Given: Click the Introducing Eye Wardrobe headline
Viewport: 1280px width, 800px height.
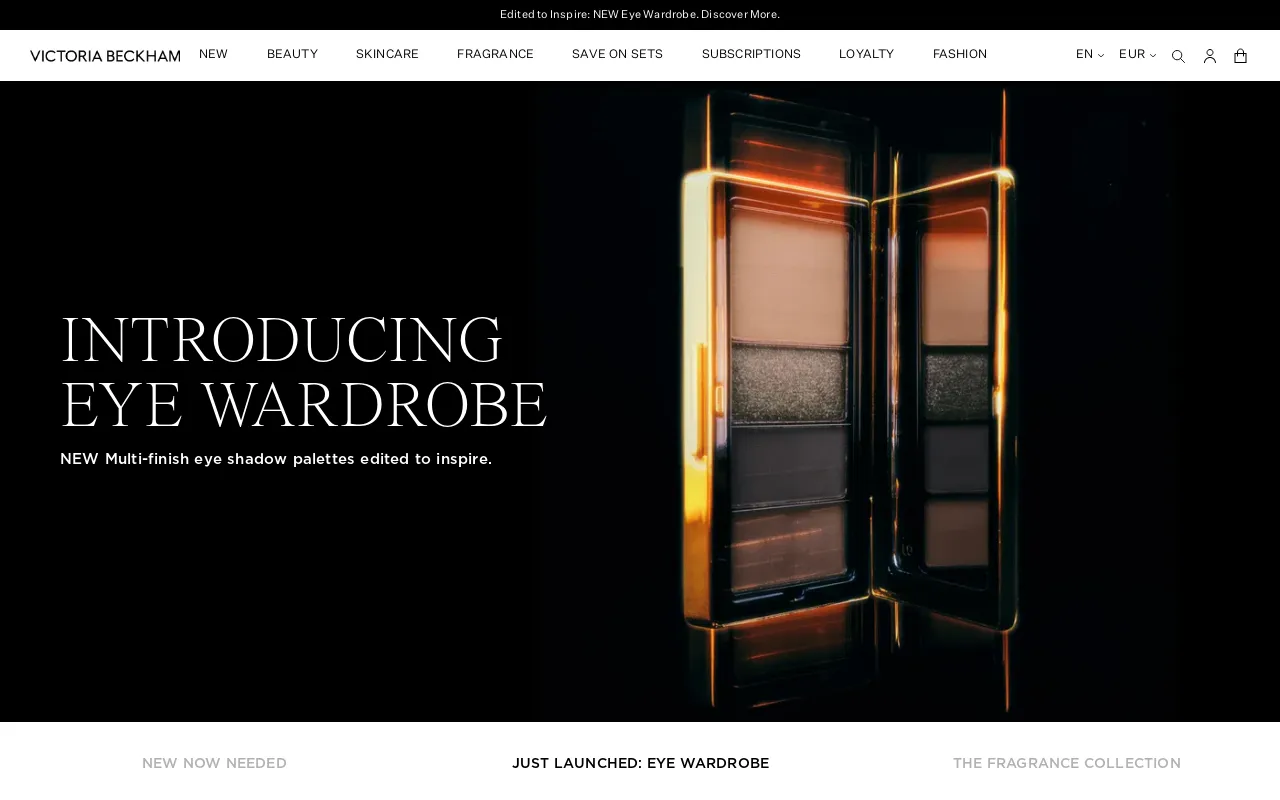Looking at the screenshot, I should pyautogui.click(x=304, y=372).
